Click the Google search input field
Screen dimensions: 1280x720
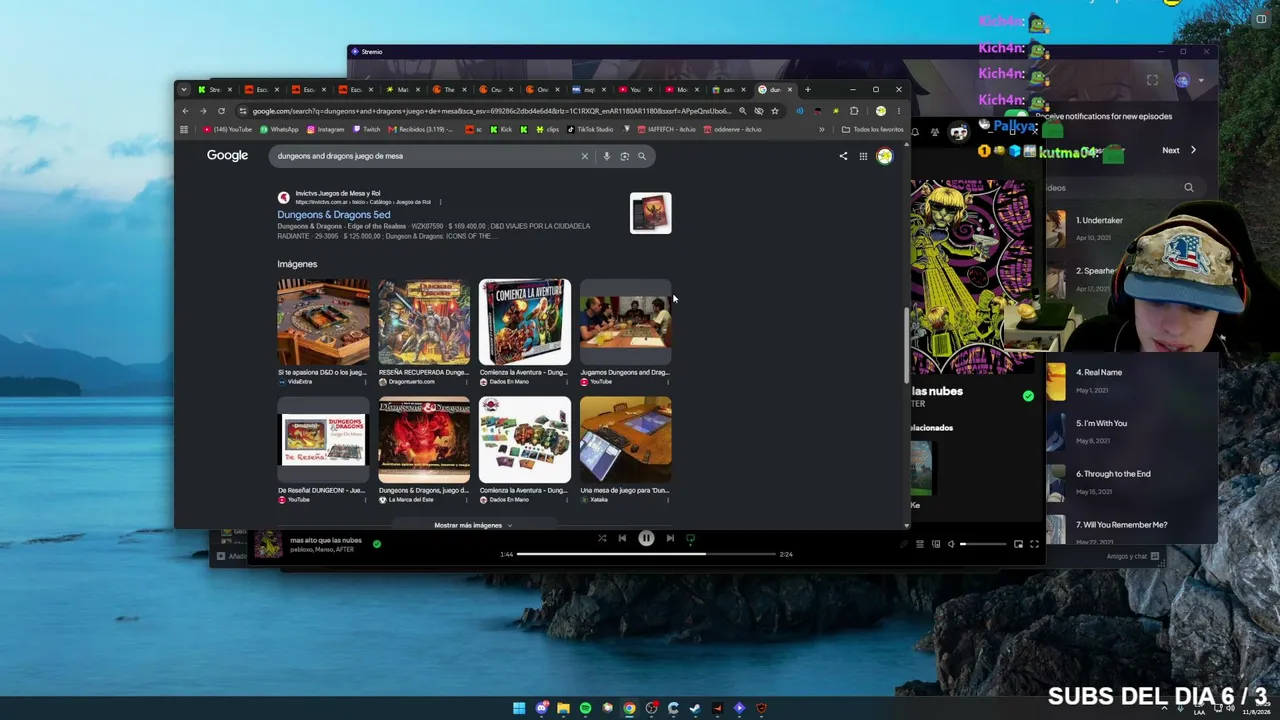[425, 156]
